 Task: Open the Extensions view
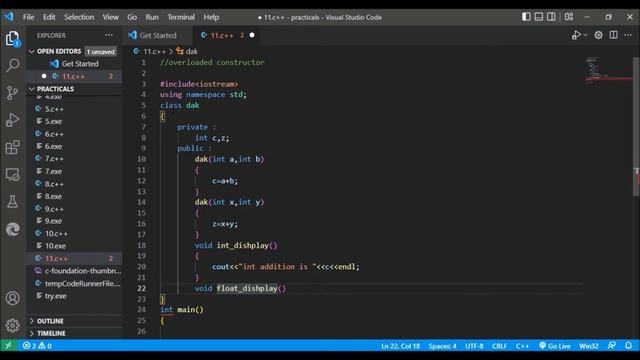12,147
